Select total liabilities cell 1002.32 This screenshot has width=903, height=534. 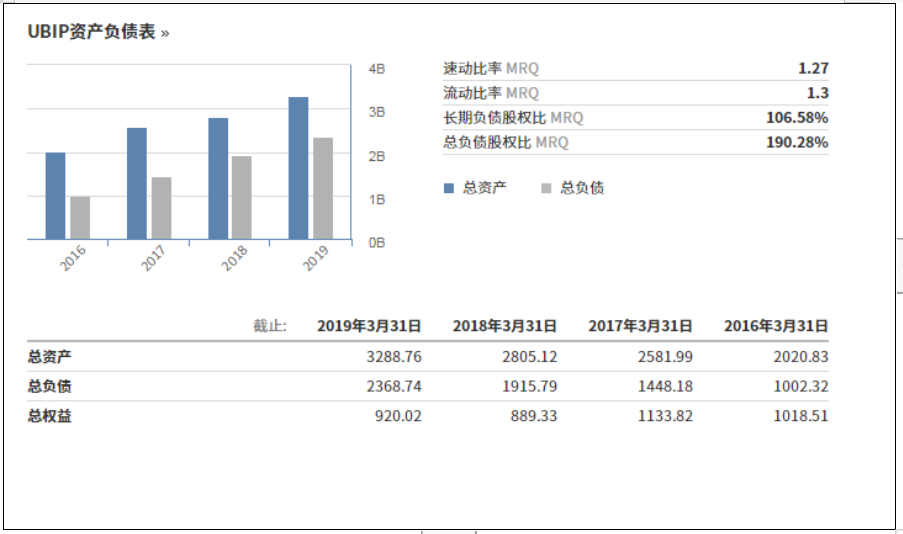coord(801,387)
